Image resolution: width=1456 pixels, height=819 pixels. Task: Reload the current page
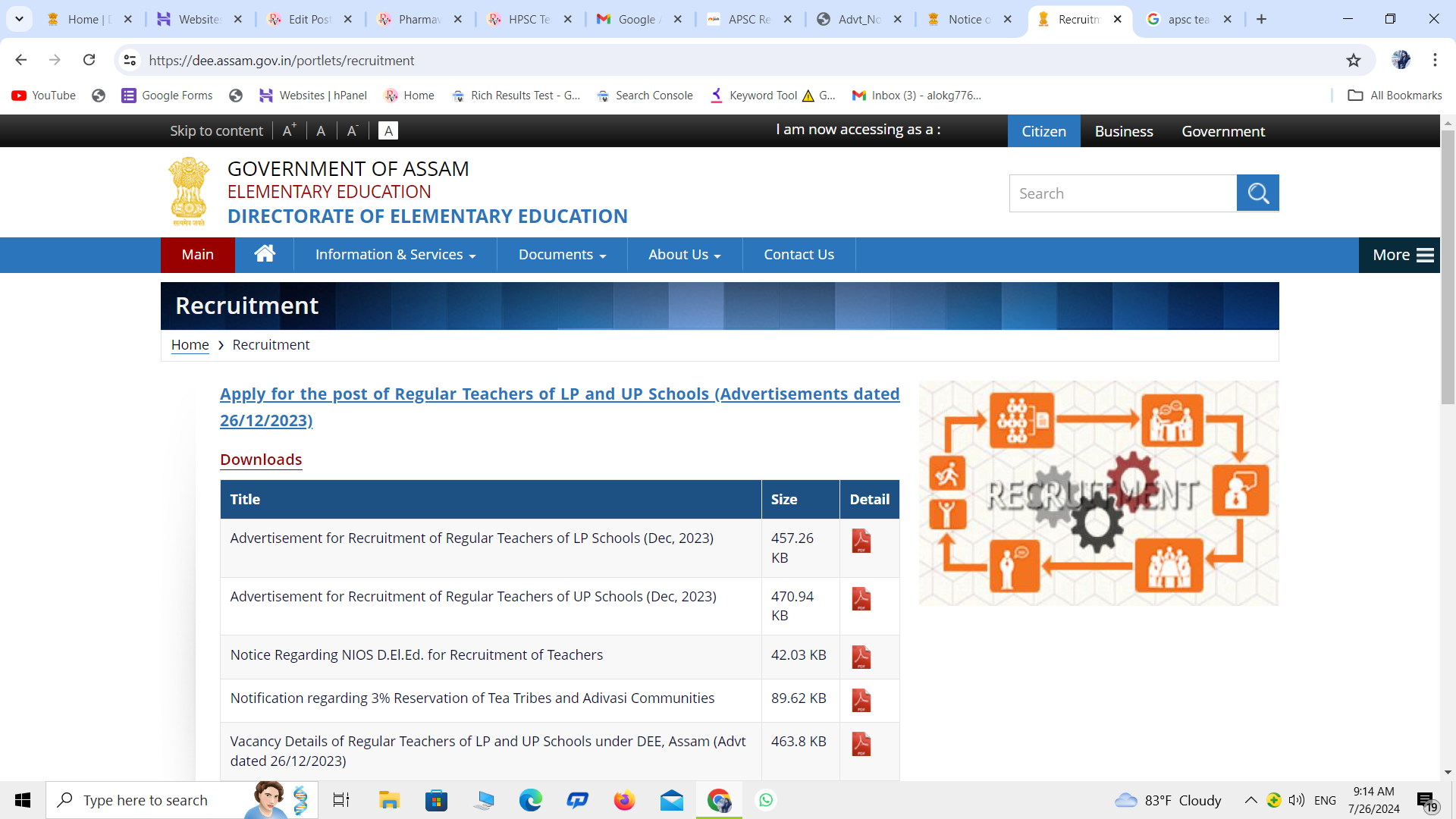pos(89,60)
